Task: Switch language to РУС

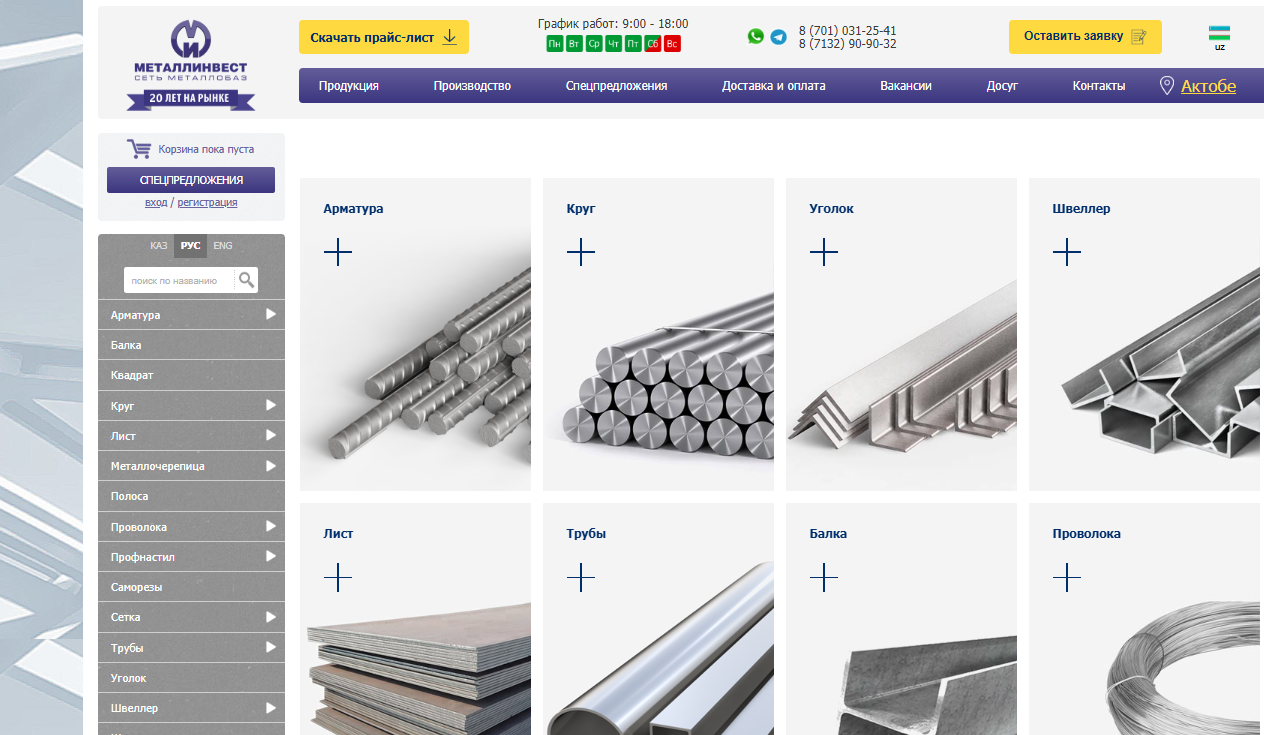Action: click(190, 246)
